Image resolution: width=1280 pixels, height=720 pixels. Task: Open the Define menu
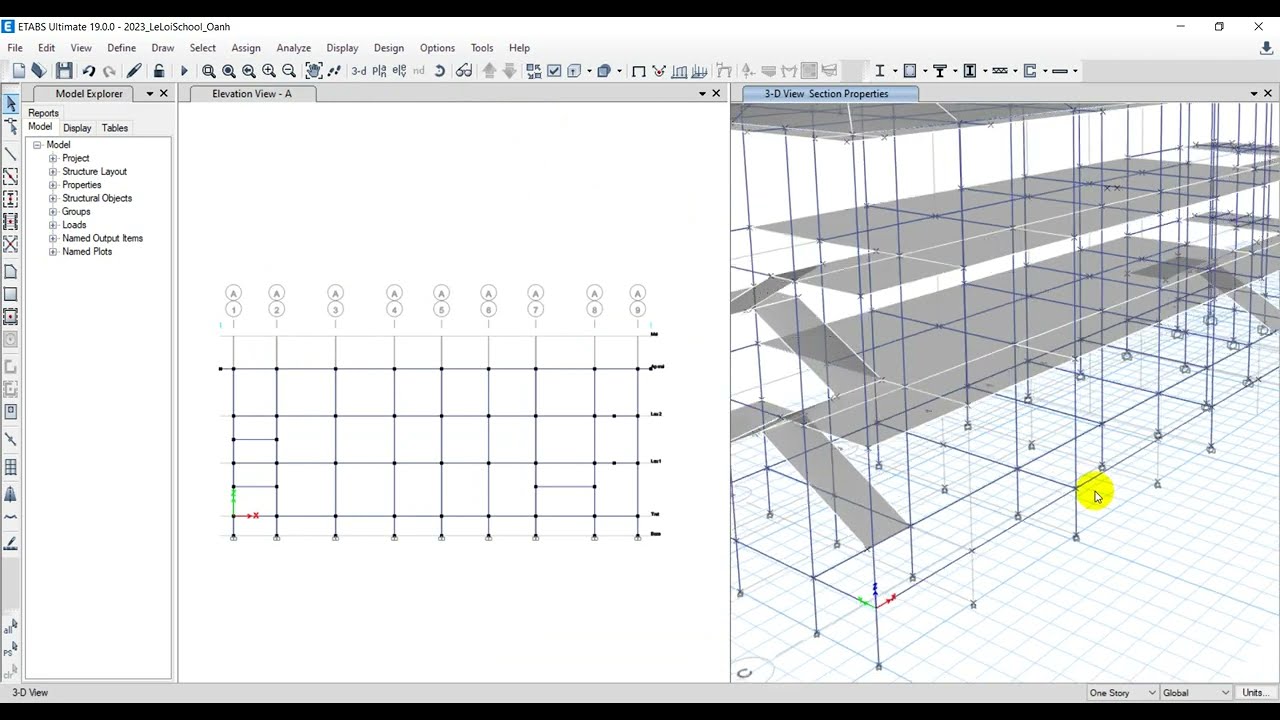coord(121,48)
